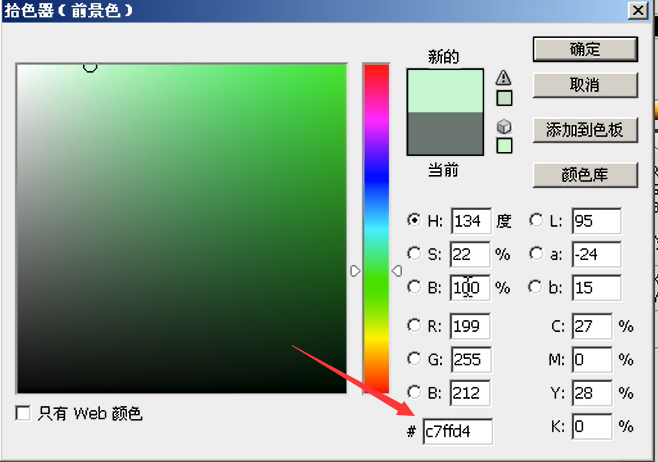Click the brightness field showing 100
This screenshot has height=462, width=658.
(x=470, y=288)
